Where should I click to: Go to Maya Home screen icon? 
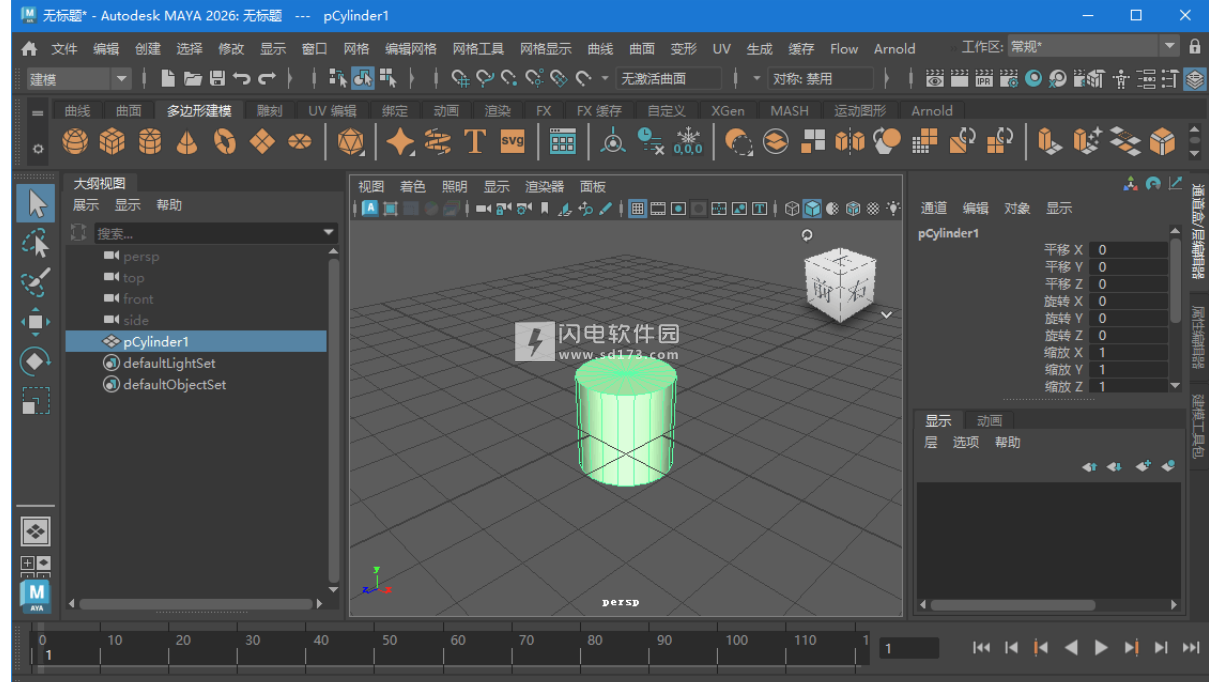click(x=29, y=48)
